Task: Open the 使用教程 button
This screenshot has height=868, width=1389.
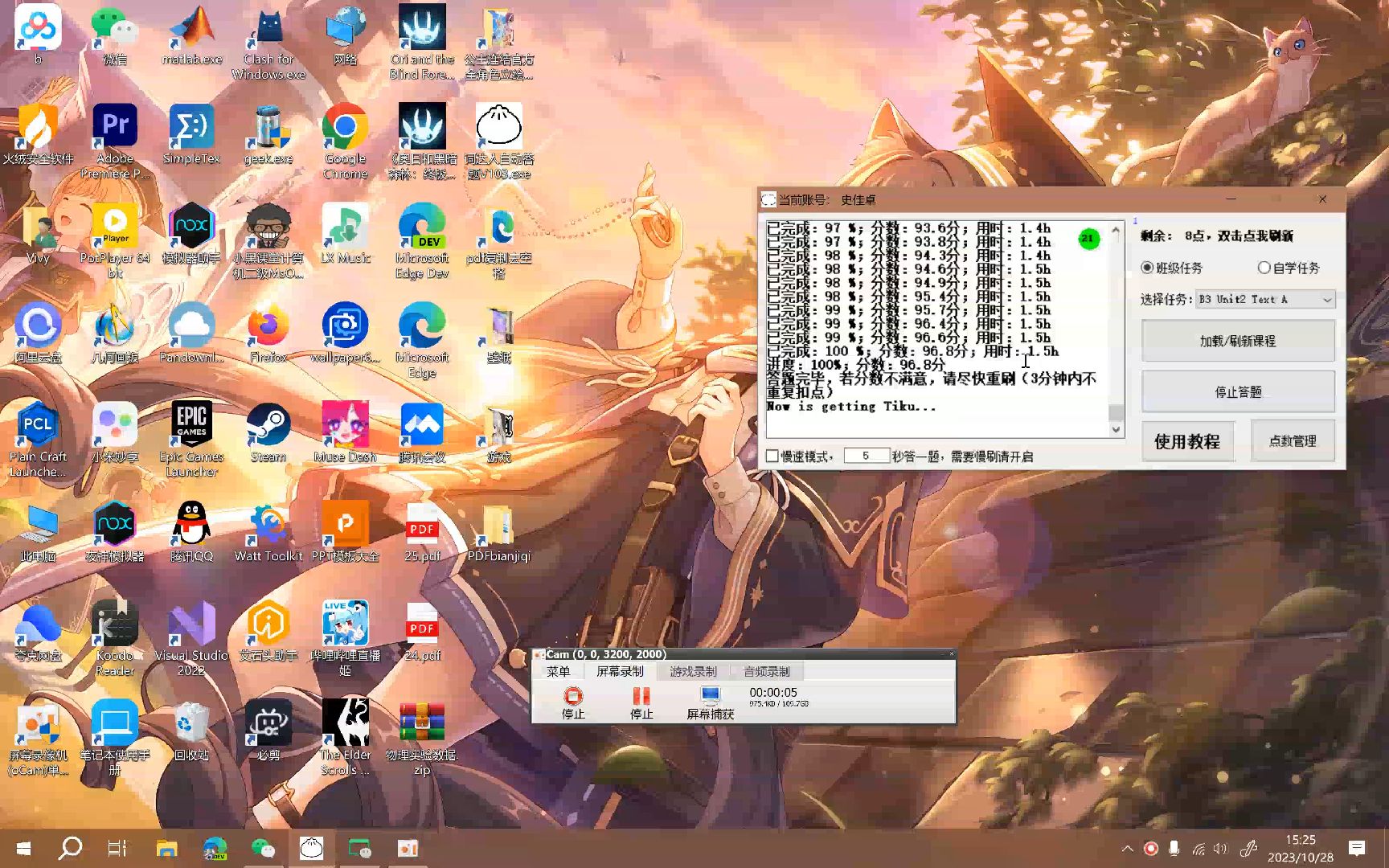Action: click(x=1187, y=441)
